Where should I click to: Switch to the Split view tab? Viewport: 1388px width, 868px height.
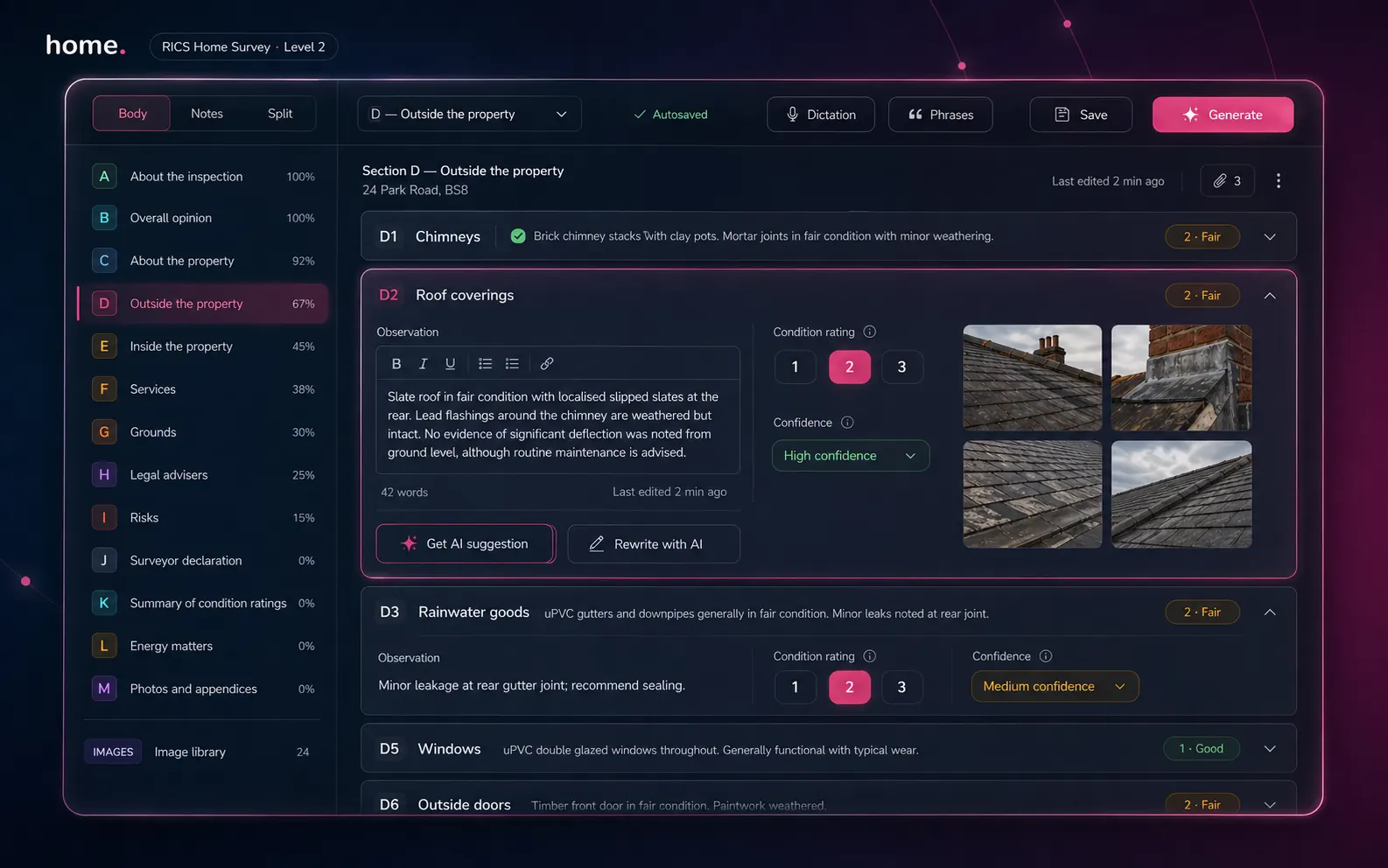(280, 114)
